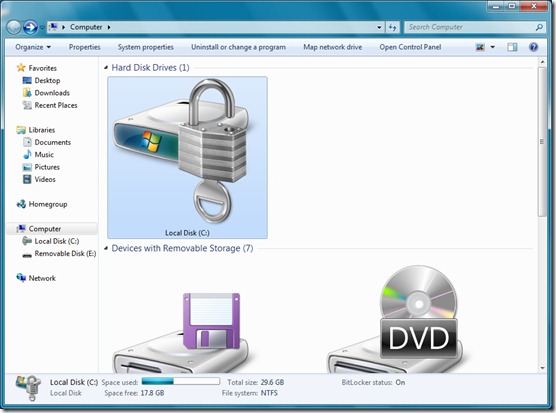
Task: Click BitLocker status On text
Action: pos(373,383)
